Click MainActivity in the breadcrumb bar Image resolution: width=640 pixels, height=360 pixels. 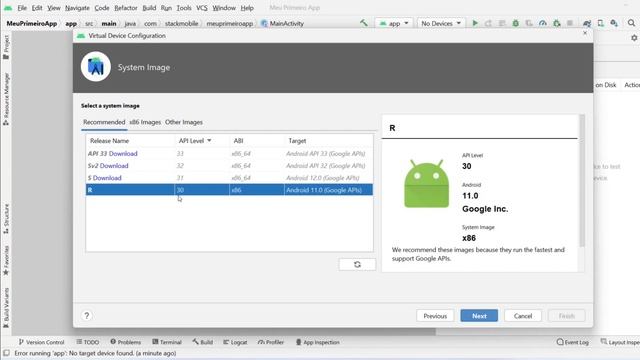282,23
